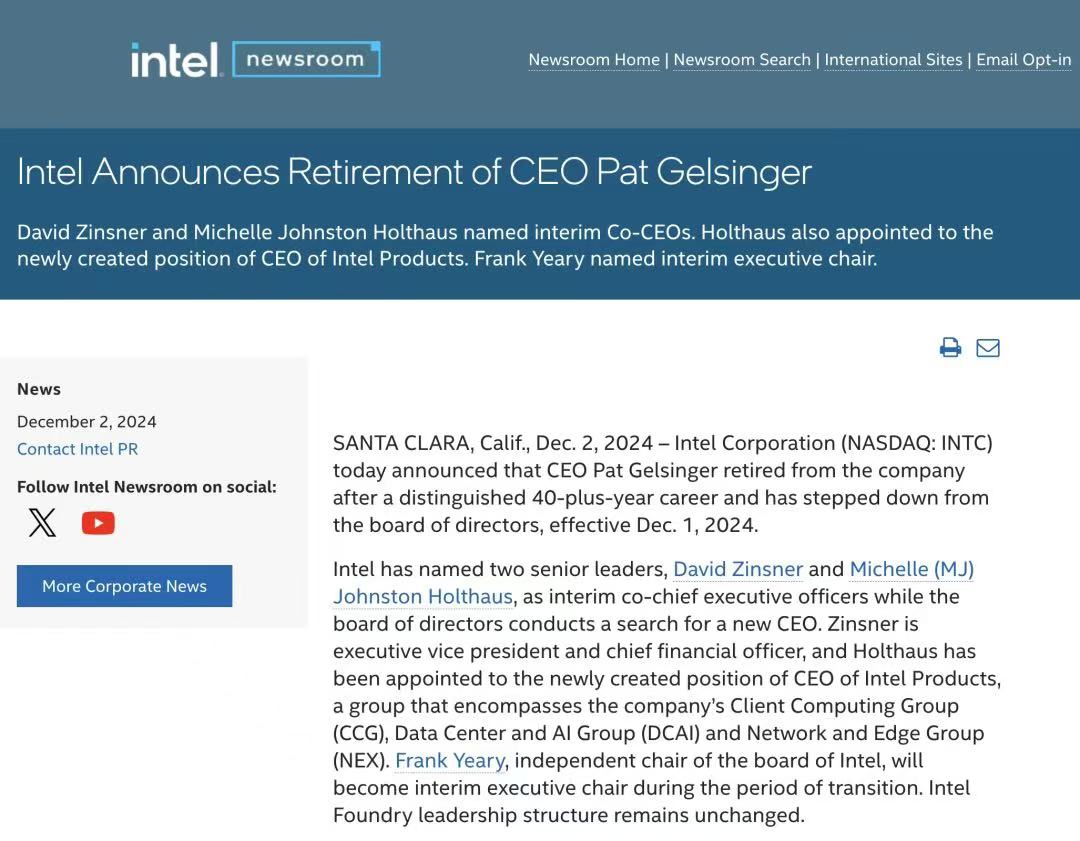This screenshot has height=841, width=1080.
Task: Click the "Follow Intel Newsroom on social" heading
Action: coord(147,487)
